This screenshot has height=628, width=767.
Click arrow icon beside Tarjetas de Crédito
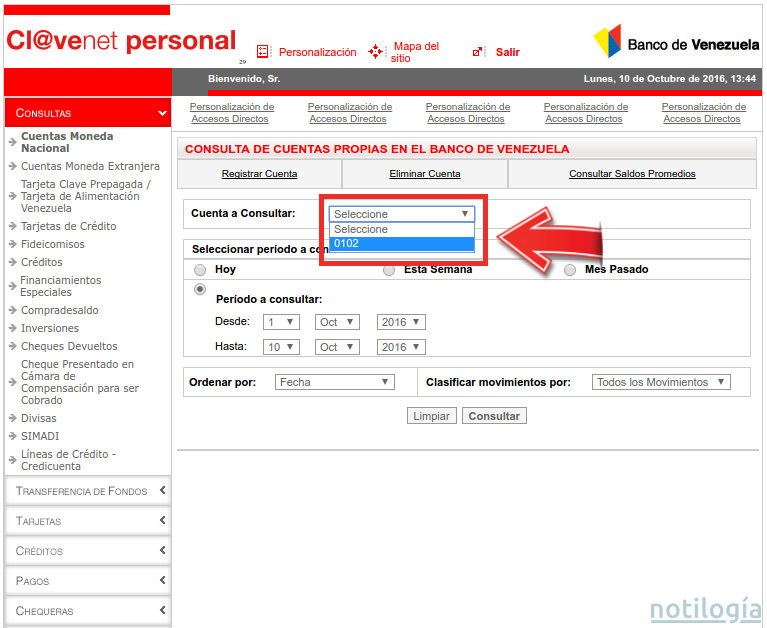coord(13,226)
